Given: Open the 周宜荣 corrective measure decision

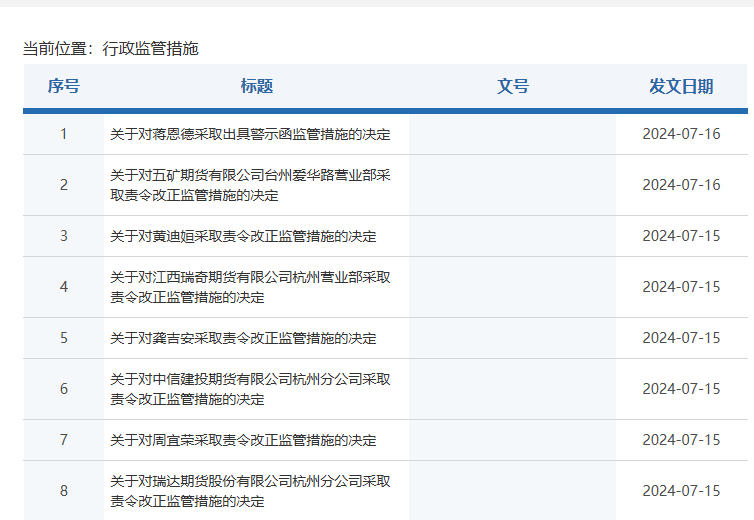Looking at the screenshot, I should click(x=243, y=440).
